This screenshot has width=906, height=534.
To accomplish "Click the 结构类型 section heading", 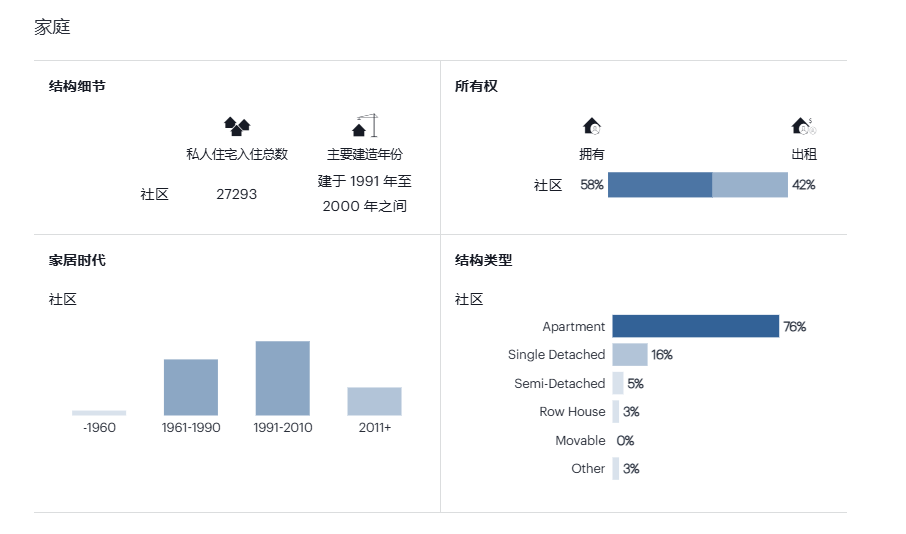I will coord(484,261).
